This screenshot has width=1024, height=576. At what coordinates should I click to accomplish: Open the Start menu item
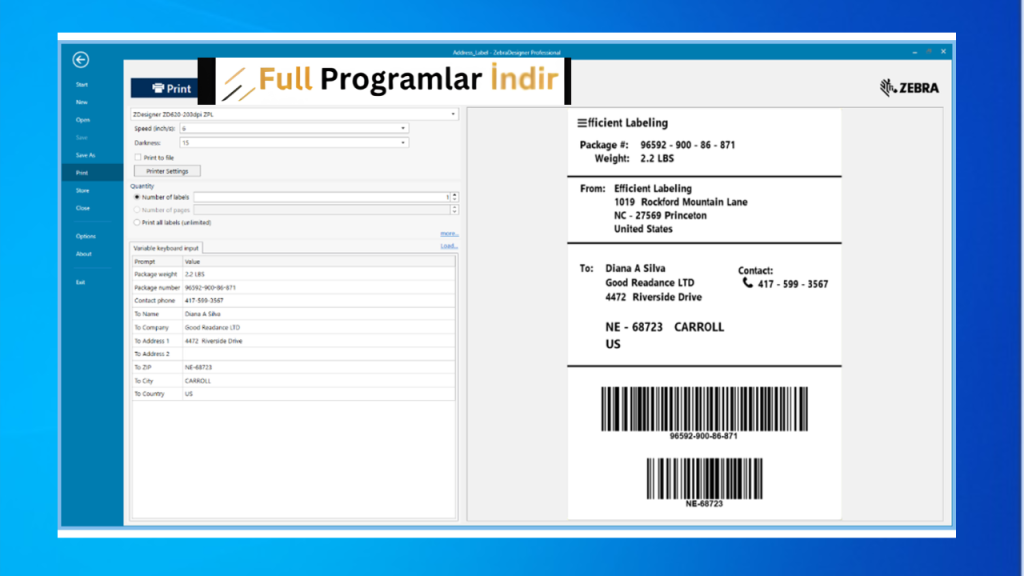[82, 85]
